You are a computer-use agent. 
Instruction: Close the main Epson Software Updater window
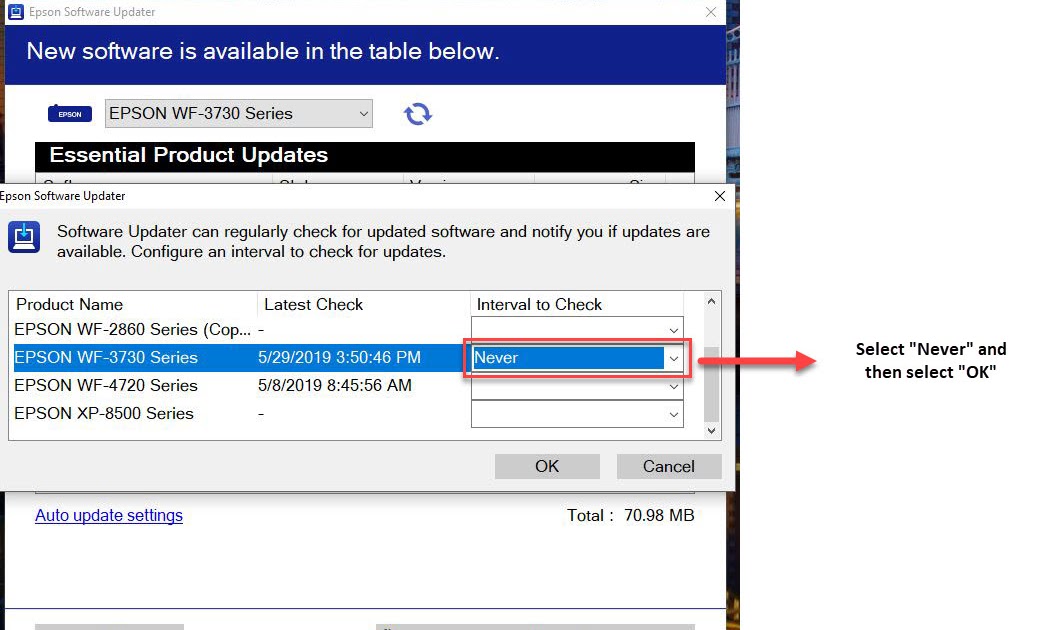711,12
